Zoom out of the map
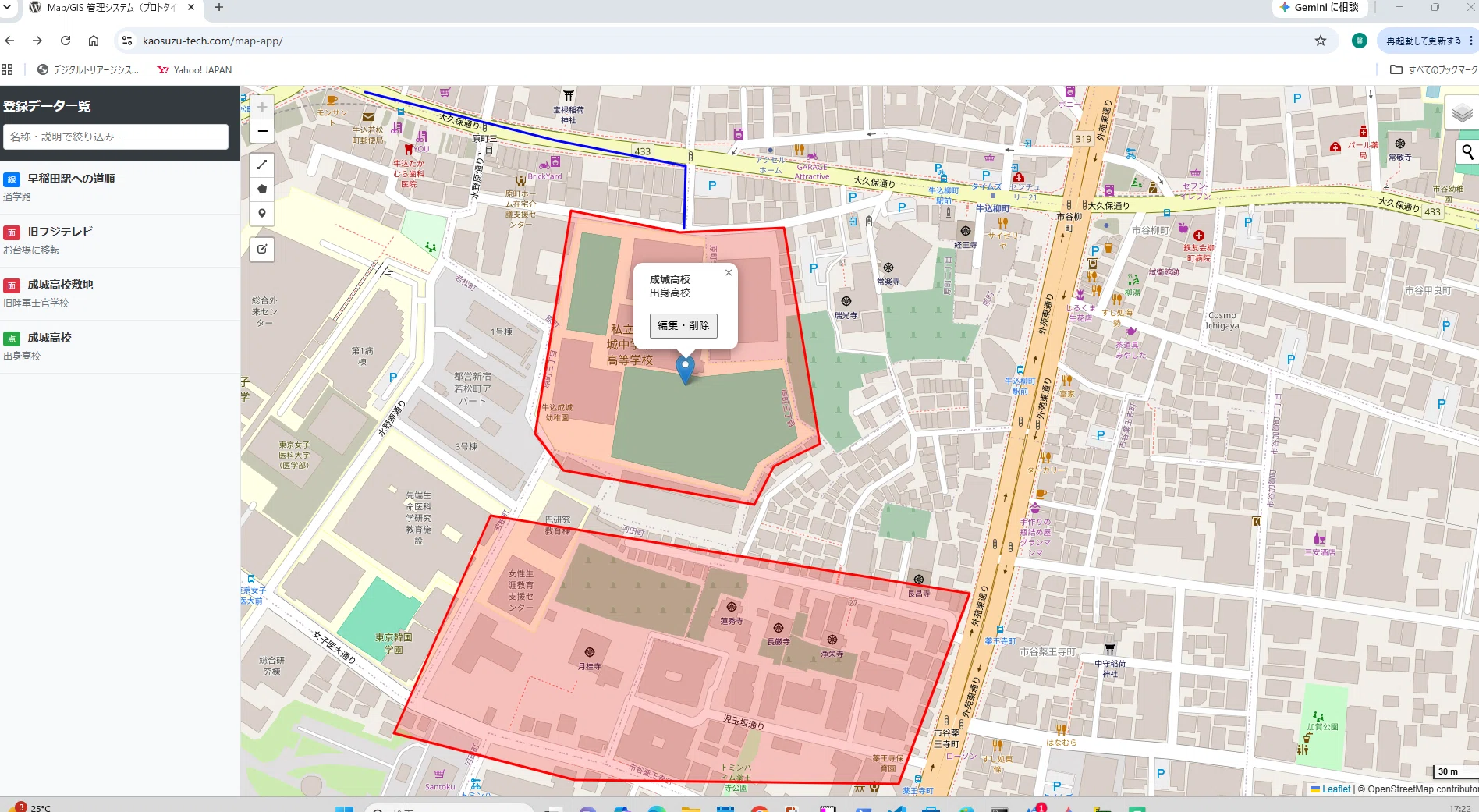The width and height of the screenshot is (1479, 812). tap(262, 131)
